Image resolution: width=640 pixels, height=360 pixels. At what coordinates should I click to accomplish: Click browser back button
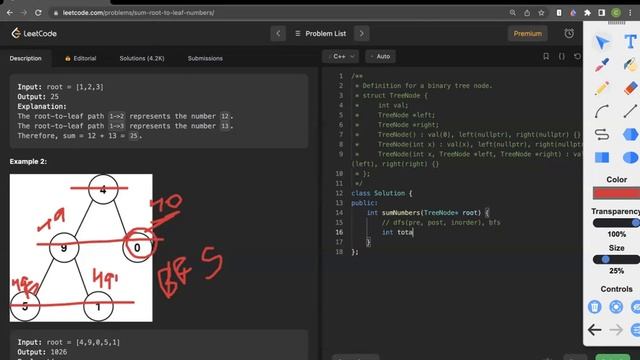pos(10,13)
